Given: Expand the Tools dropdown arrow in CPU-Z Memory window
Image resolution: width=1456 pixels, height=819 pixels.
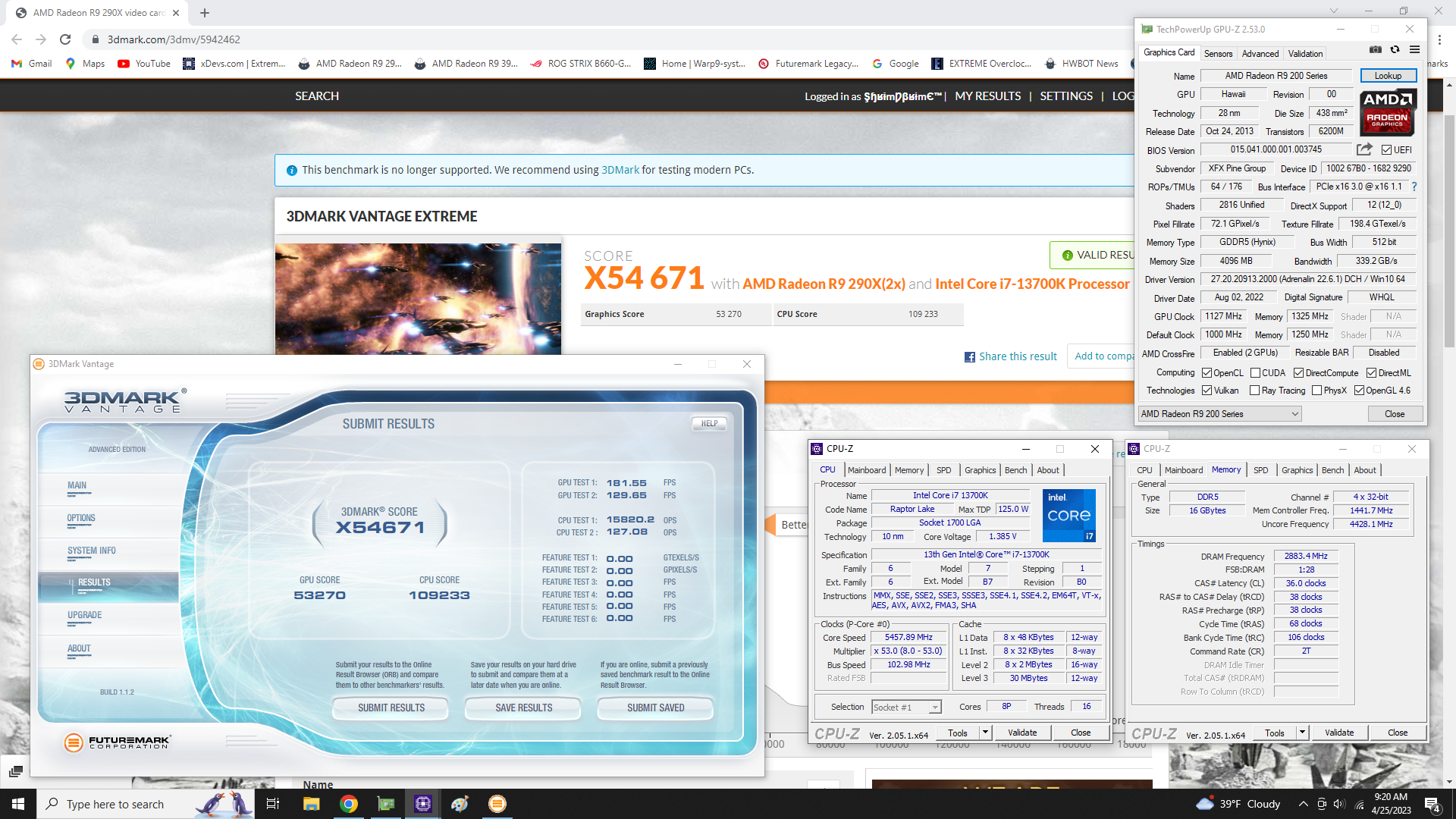Looking at the screenshot, I should coord(1302,733).
